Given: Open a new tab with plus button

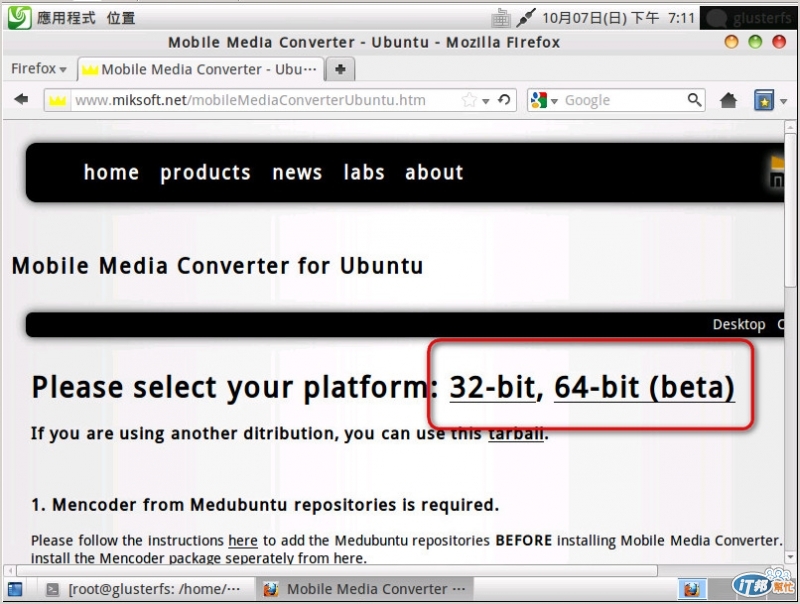Looking at the screenshot, I should 340,69.
